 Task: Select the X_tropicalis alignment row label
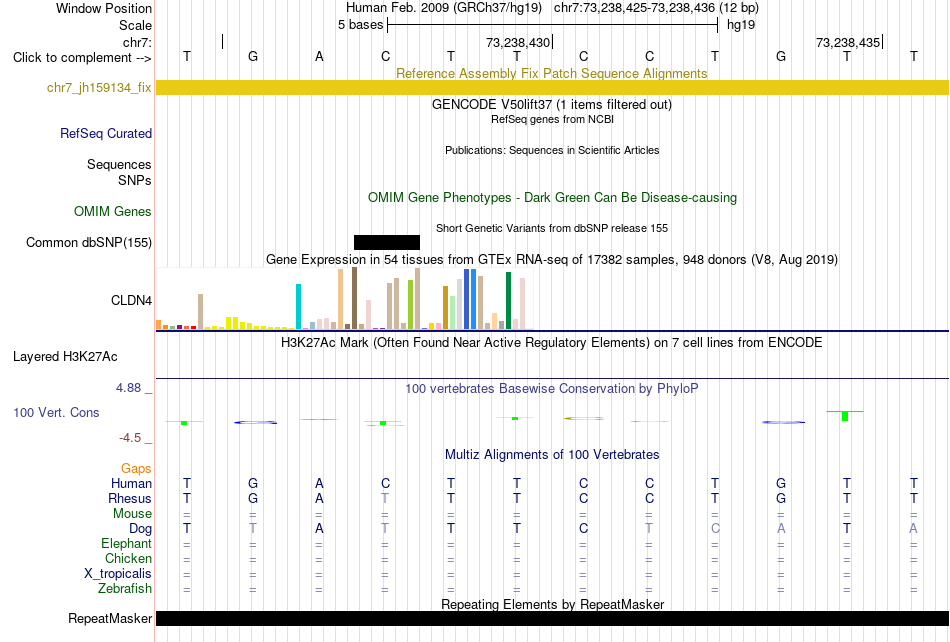click(118, 574)
